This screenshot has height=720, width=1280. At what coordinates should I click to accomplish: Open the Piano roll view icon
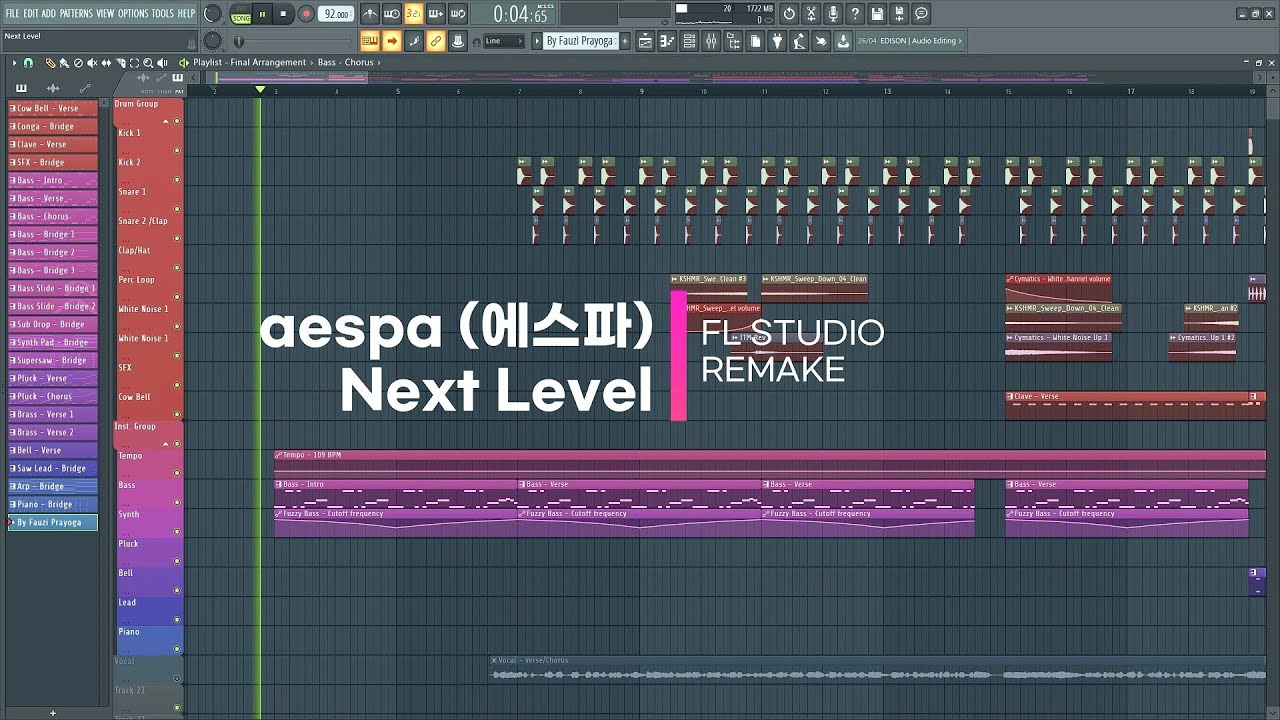tap(667, 41)
